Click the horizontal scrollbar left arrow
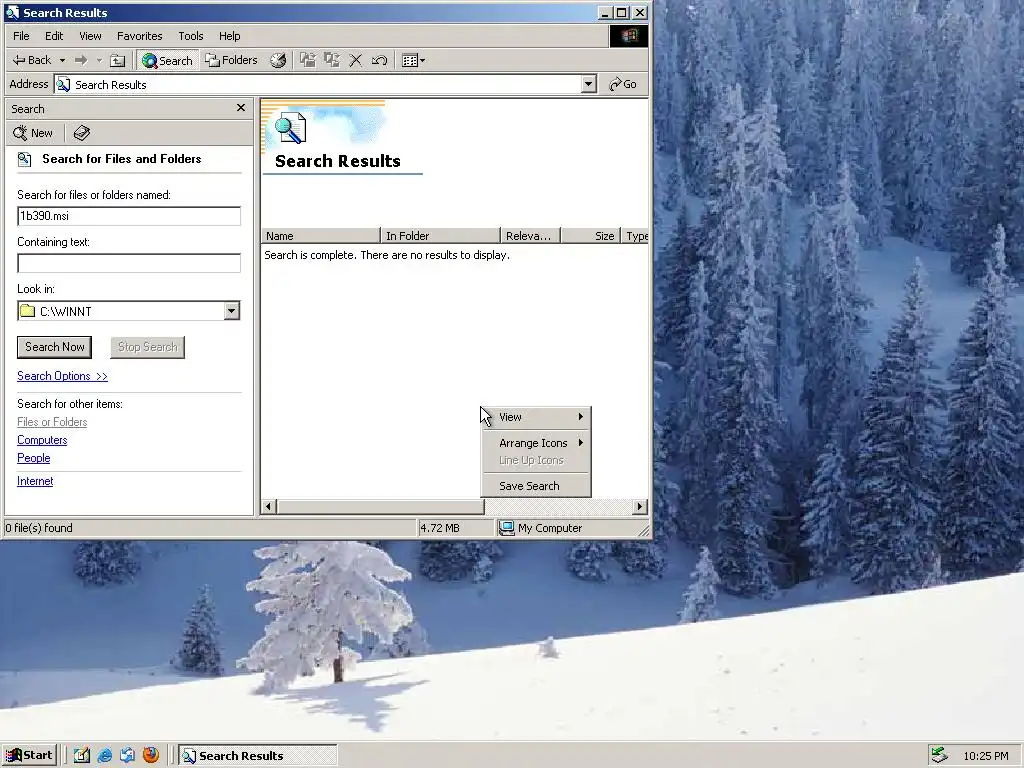Screen dimensions: 1024x768 [x=269, y=507]
